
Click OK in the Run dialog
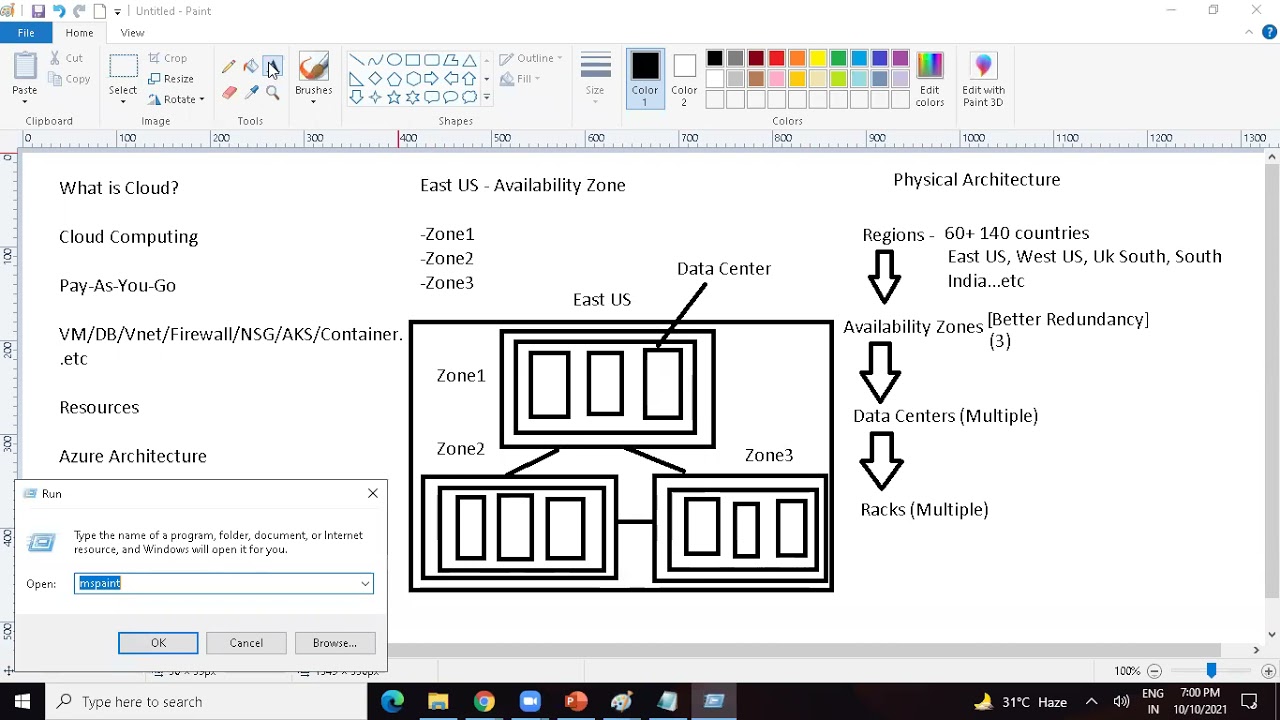[158, 643]
